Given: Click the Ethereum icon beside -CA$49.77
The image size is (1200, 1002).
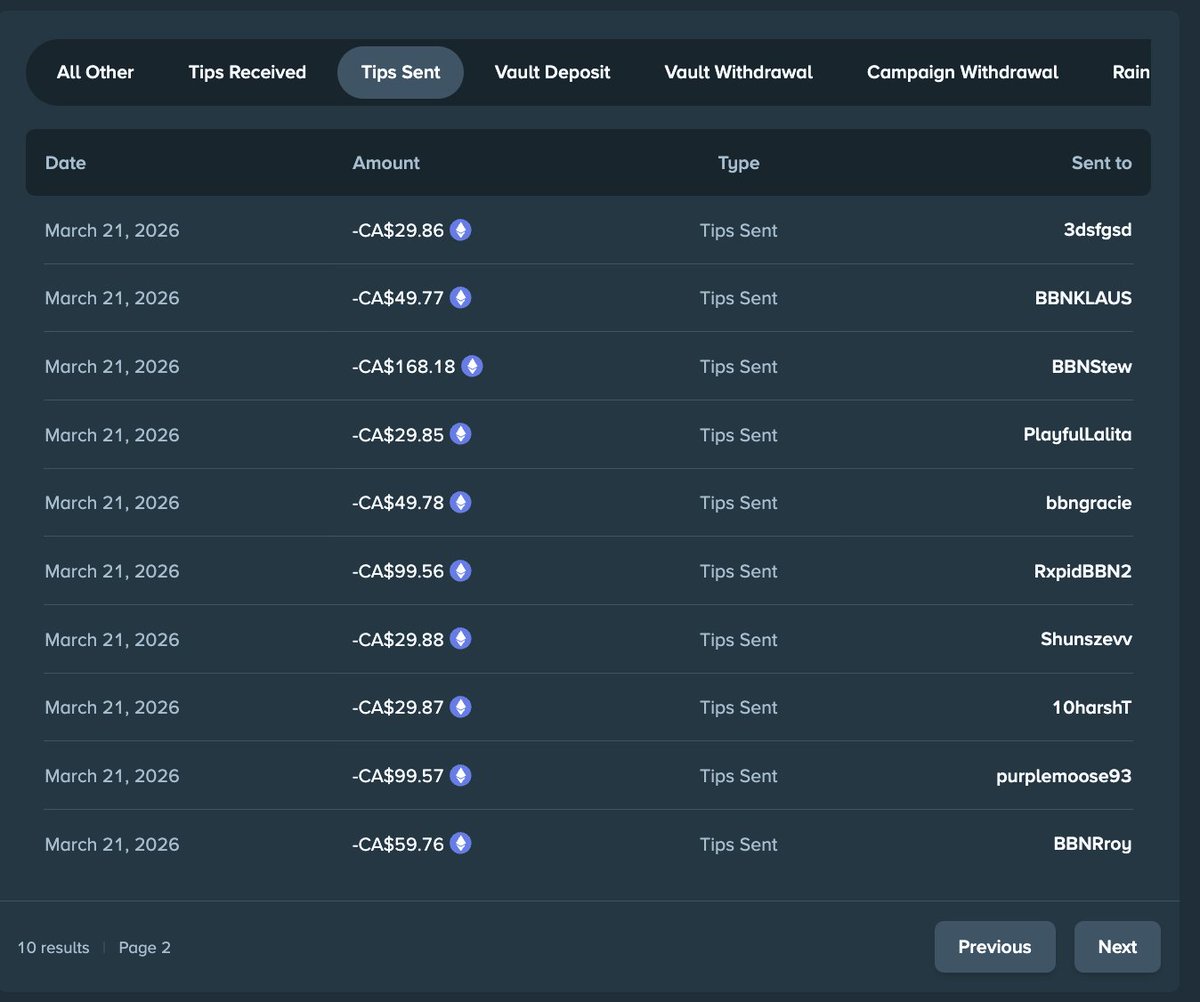Looking at the screenshot, I should pyautogui.click(x=460, y=298).
